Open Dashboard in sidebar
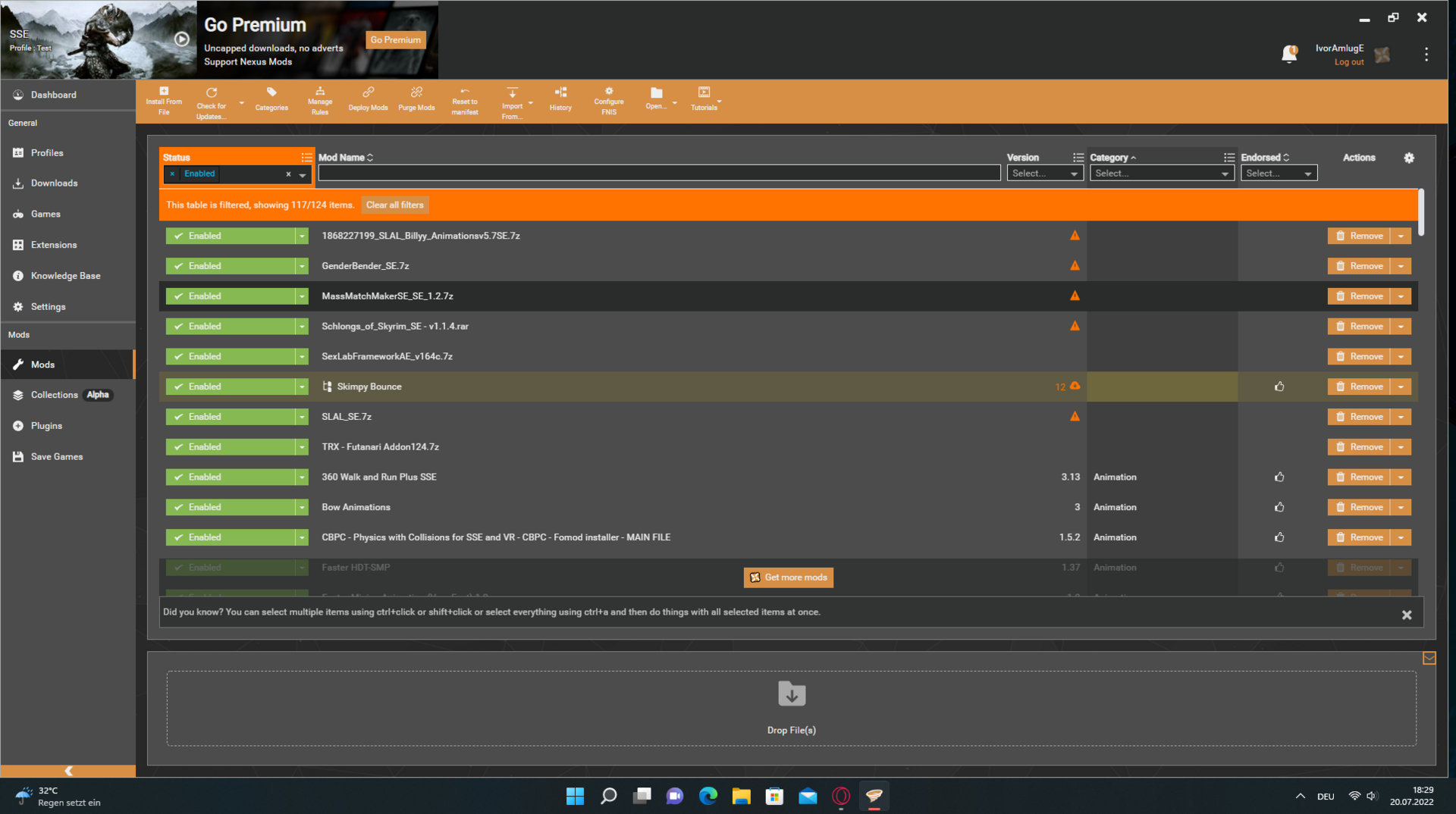The image size is (1456, 814). coord(68,95)
